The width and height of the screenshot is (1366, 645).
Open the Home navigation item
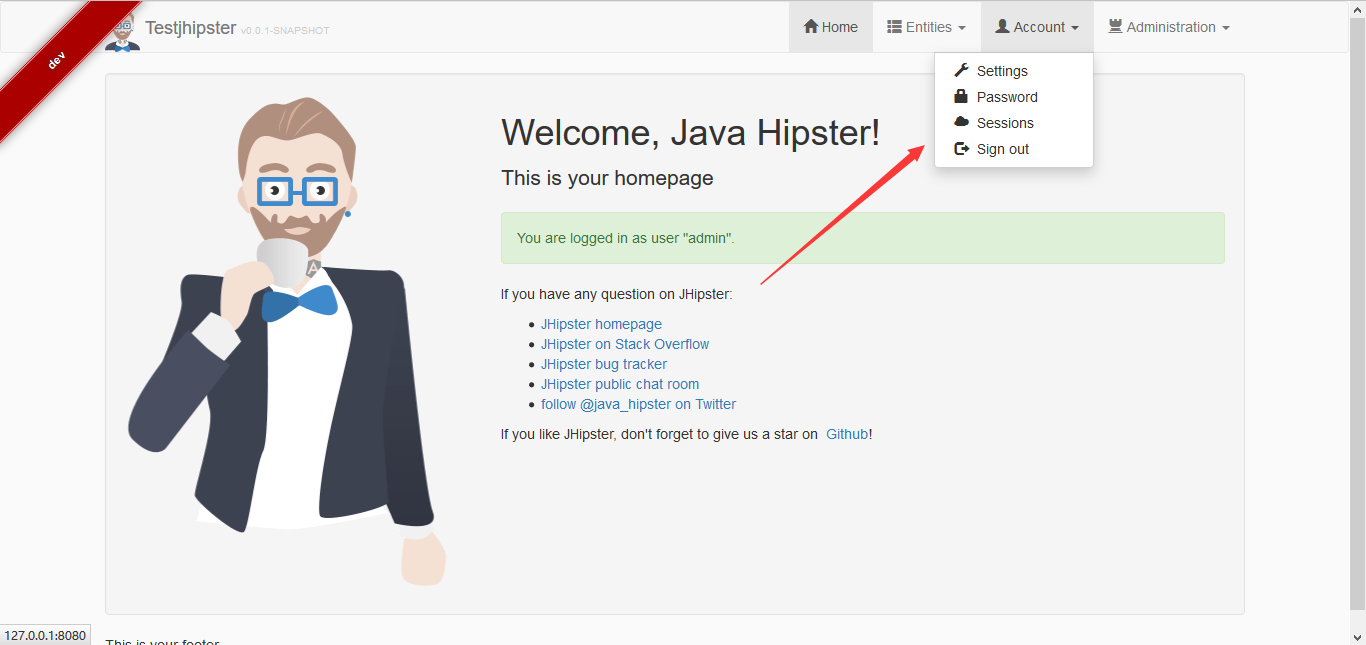point(831,27)
